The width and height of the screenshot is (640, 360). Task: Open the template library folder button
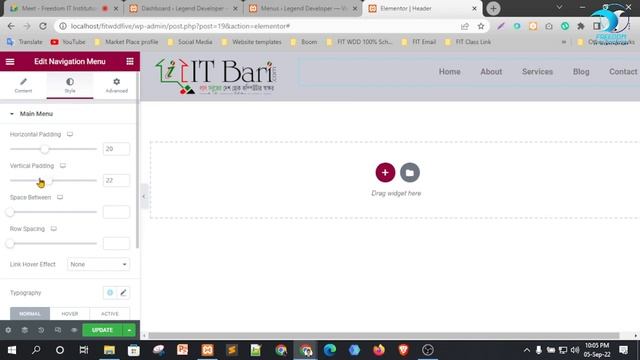click(x=410, y=172)
